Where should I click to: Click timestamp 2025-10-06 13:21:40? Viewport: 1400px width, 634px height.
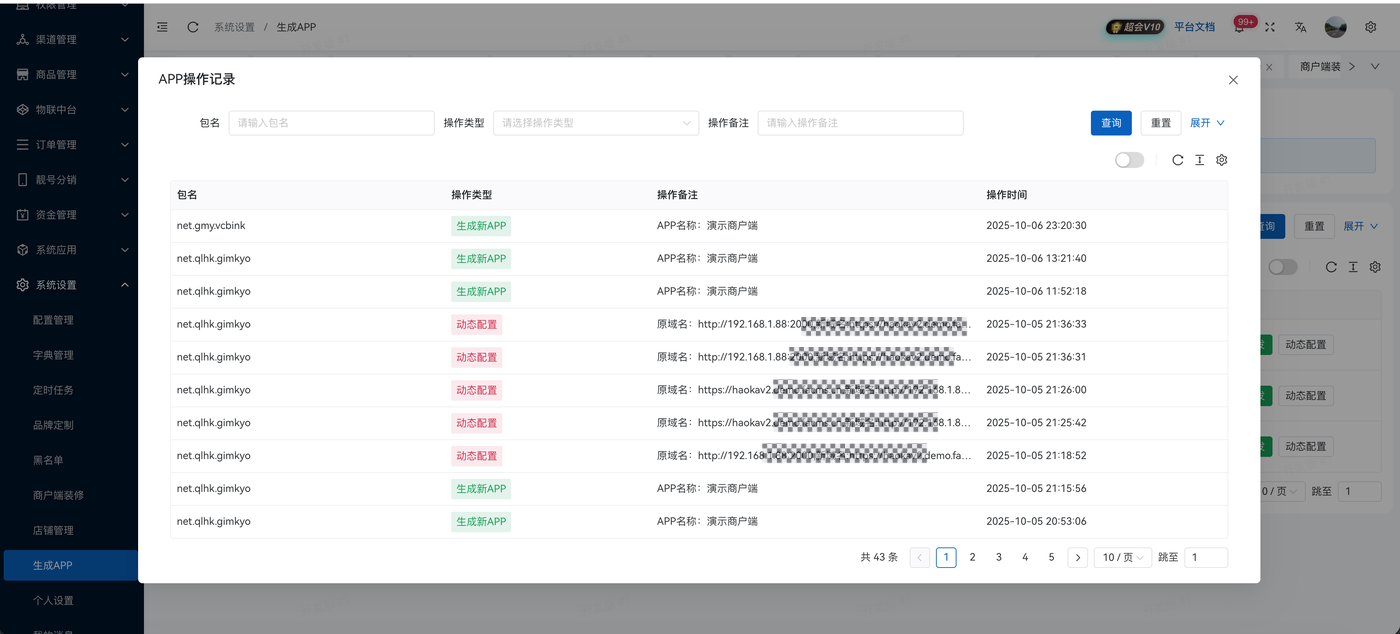point(1036,259)
